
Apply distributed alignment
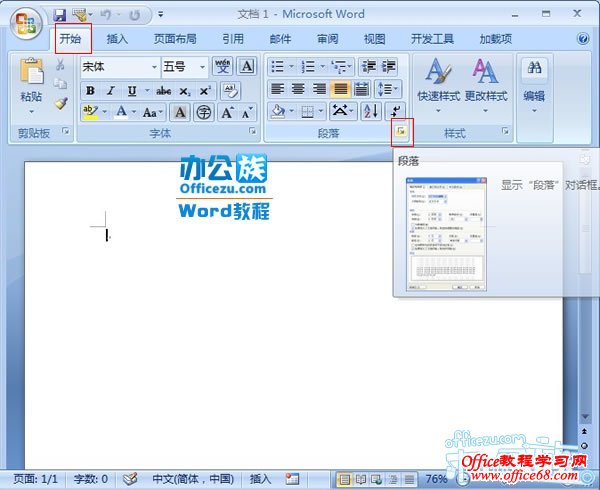[361, 90]
